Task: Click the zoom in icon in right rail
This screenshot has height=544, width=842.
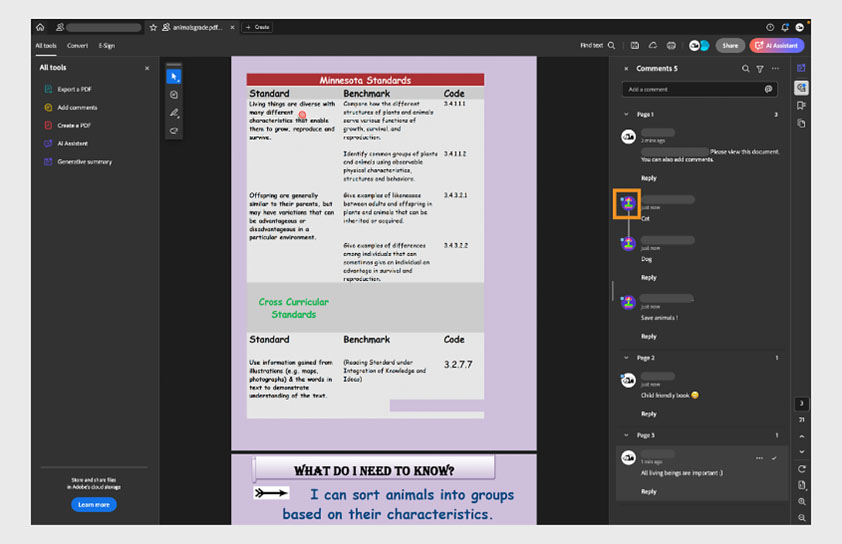Action: click(802, 501)
